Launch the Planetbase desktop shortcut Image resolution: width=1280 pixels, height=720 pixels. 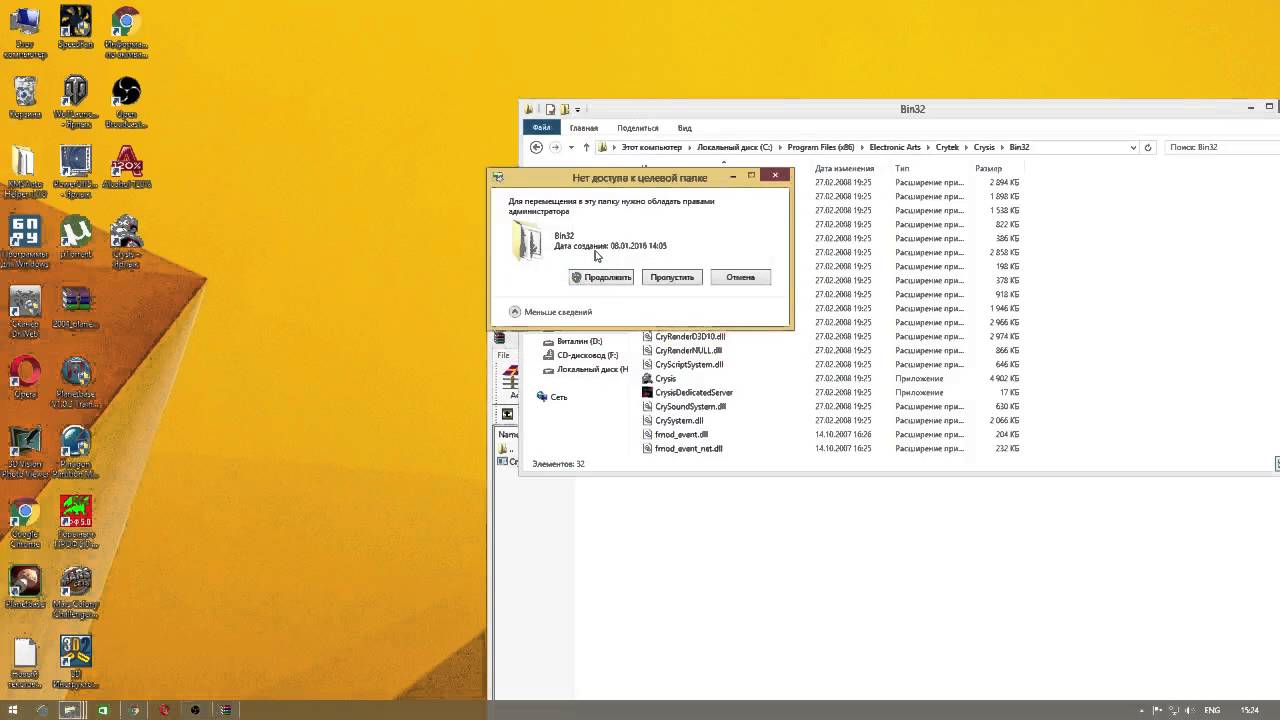tap(24, 588)
